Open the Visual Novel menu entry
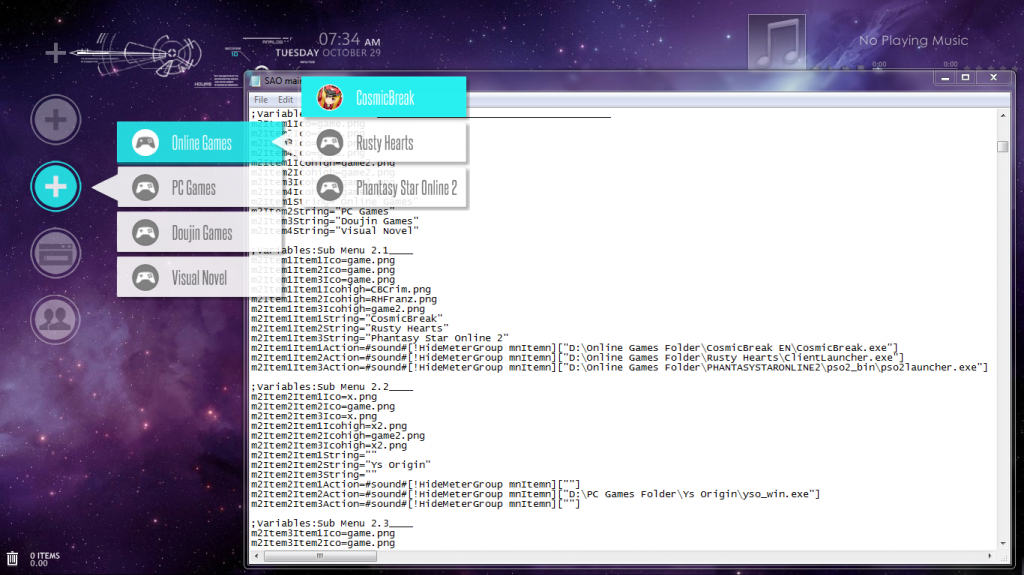This screenshot has width=1024, height=575. coord(200,278)
